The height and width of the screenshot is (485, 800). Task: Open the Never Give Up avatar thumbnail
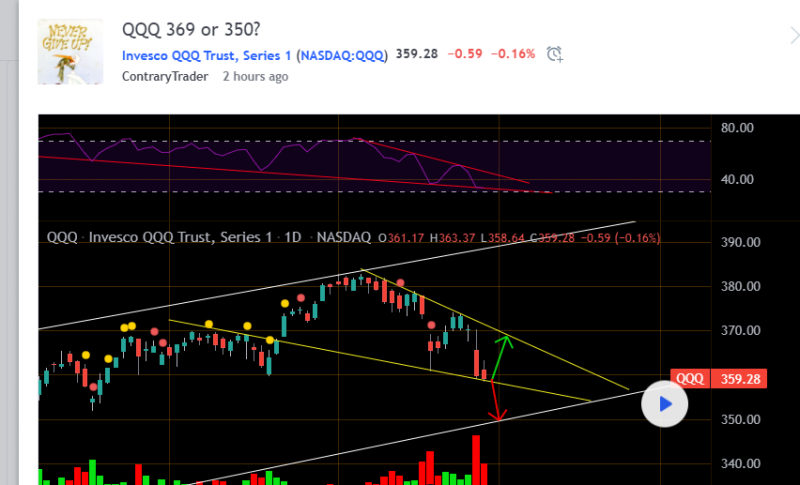pyautogui.click(x=70, y=52)
